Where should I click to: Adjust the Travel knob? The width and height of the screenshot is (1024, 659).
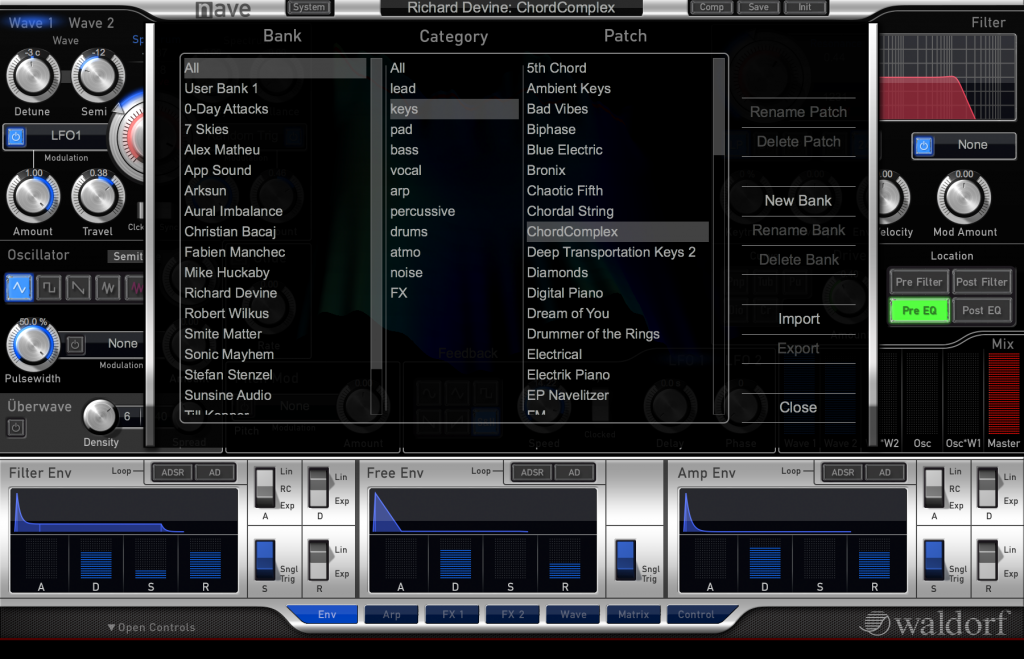click(97, 196)
